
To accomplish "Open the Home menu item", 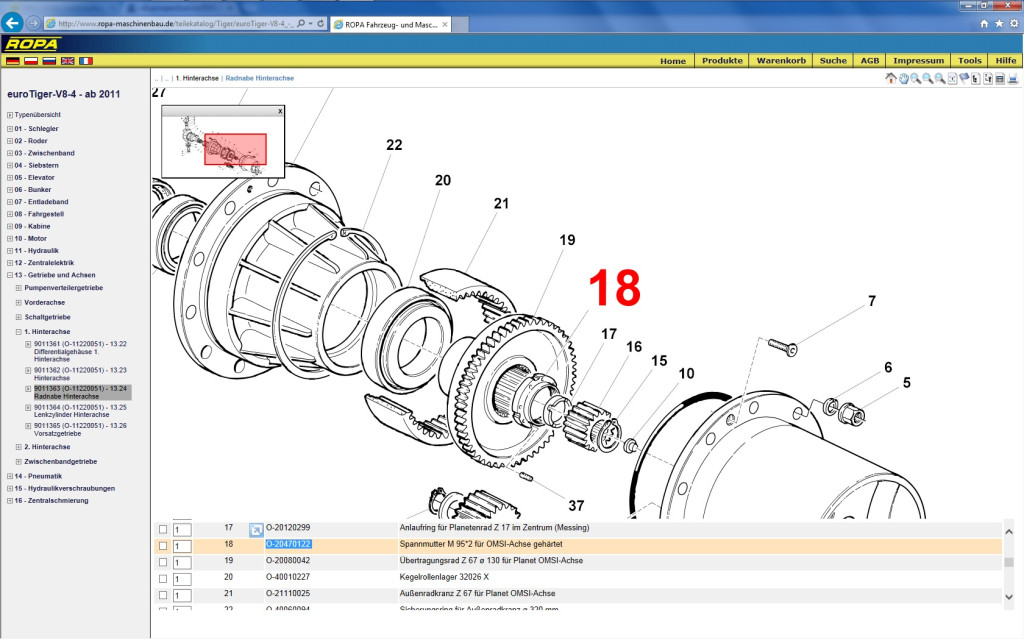I will 673,61.
